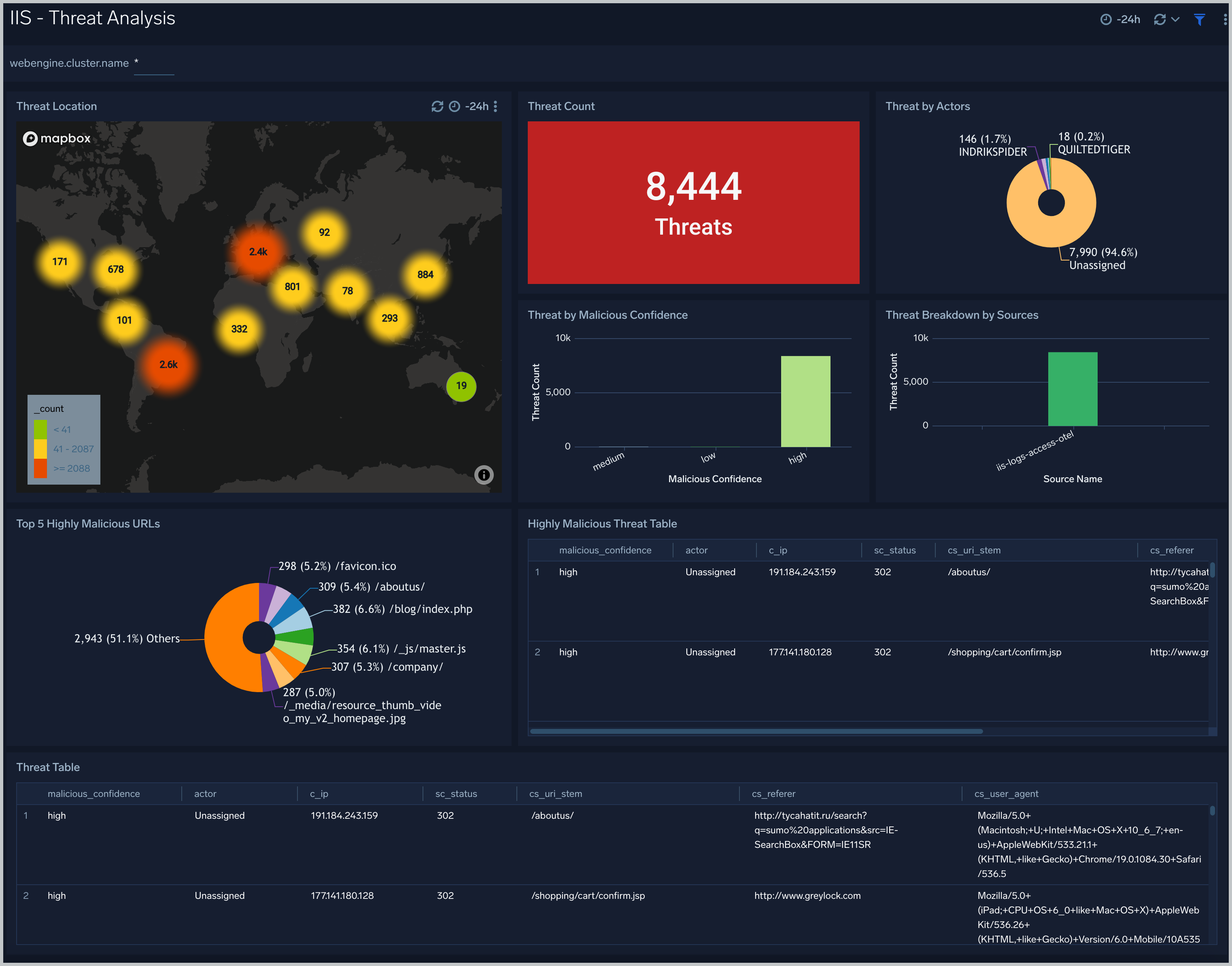The width and height of the screenshot is (1232, 966).
Task: Open the Threat Location panel time clock
Action: point(455,106)
